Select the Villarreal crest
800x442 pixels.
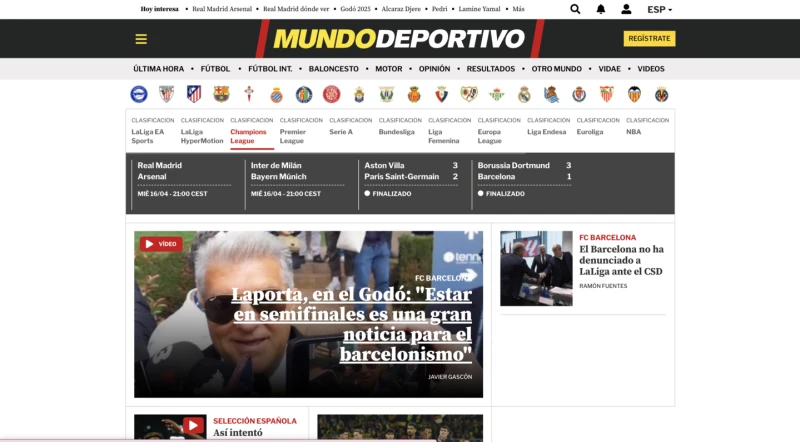(x=662, y=94)
